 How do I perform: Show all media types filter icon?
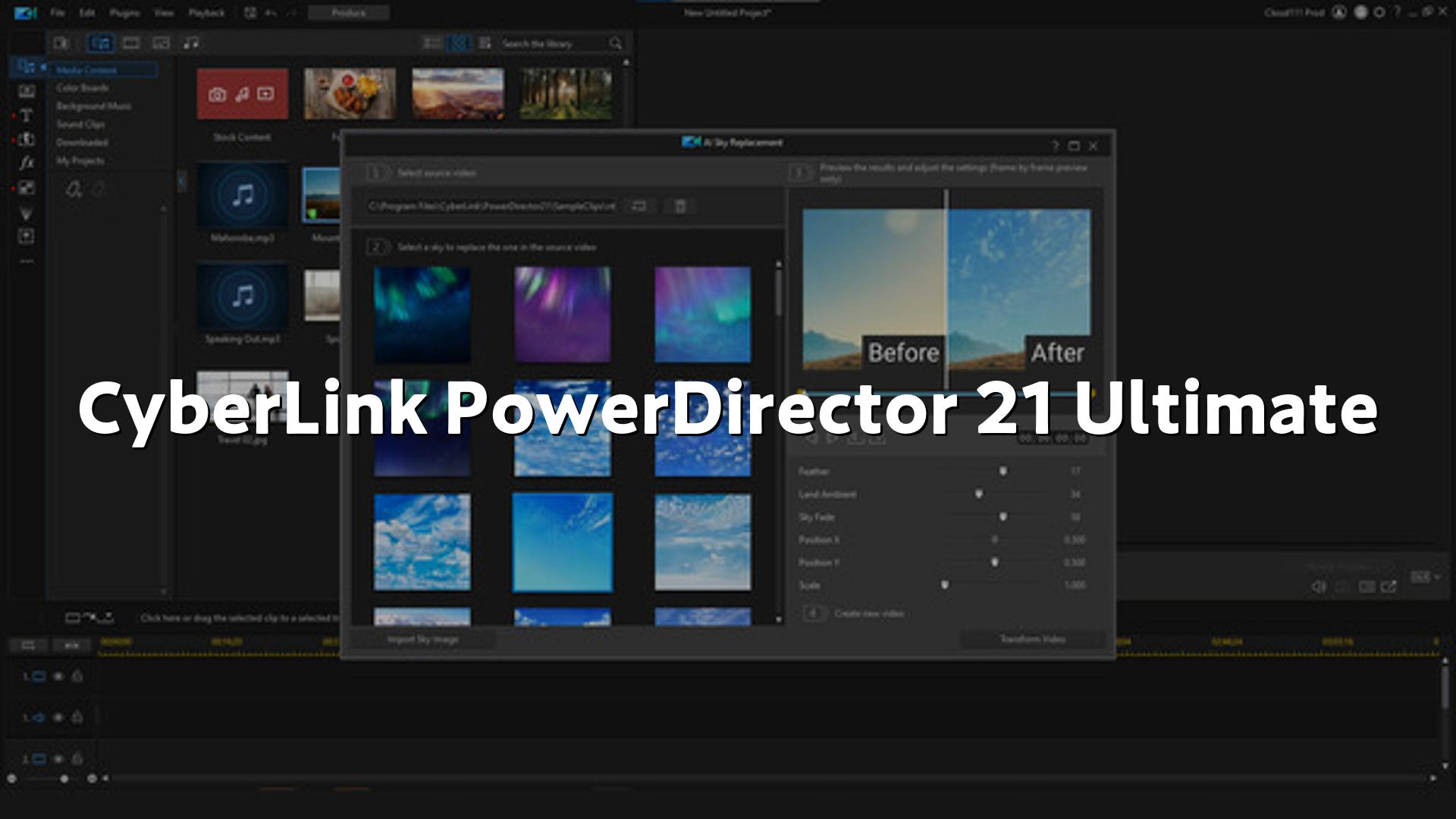(x=100, y=43)
